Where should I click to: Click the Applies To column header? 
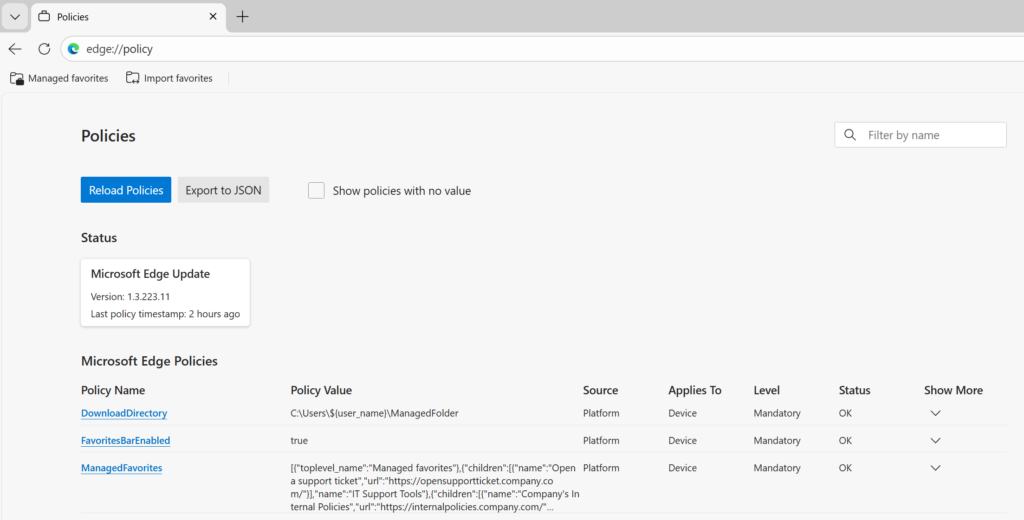695,390
